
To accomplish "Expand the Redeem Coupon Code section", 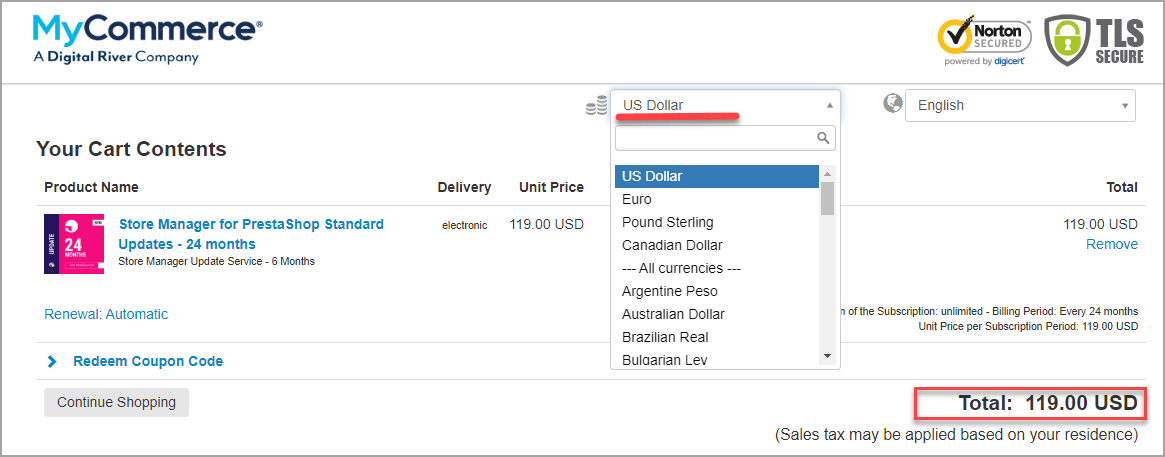I will (148, 361).
